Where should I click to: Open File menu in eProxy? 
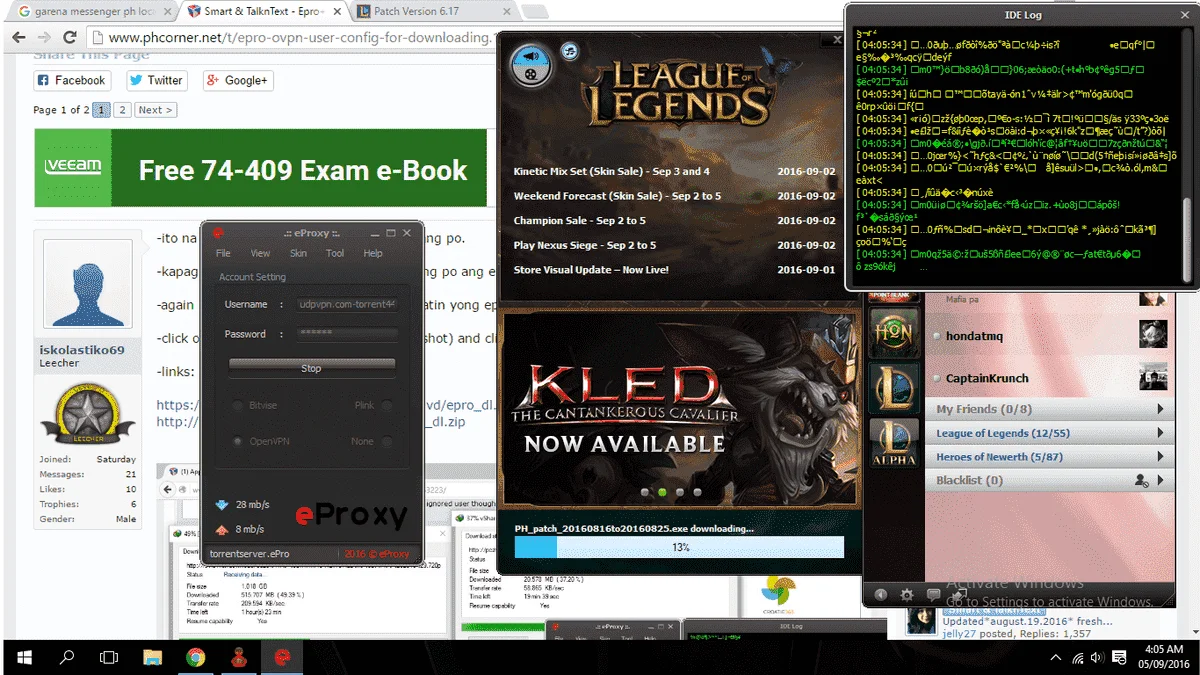click(223, 253)
